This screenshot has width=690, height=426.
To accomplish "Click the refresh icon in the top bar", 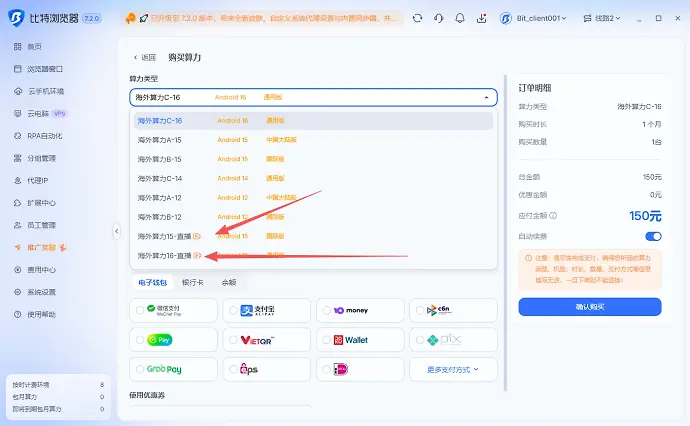I will [x=417, y=18].
